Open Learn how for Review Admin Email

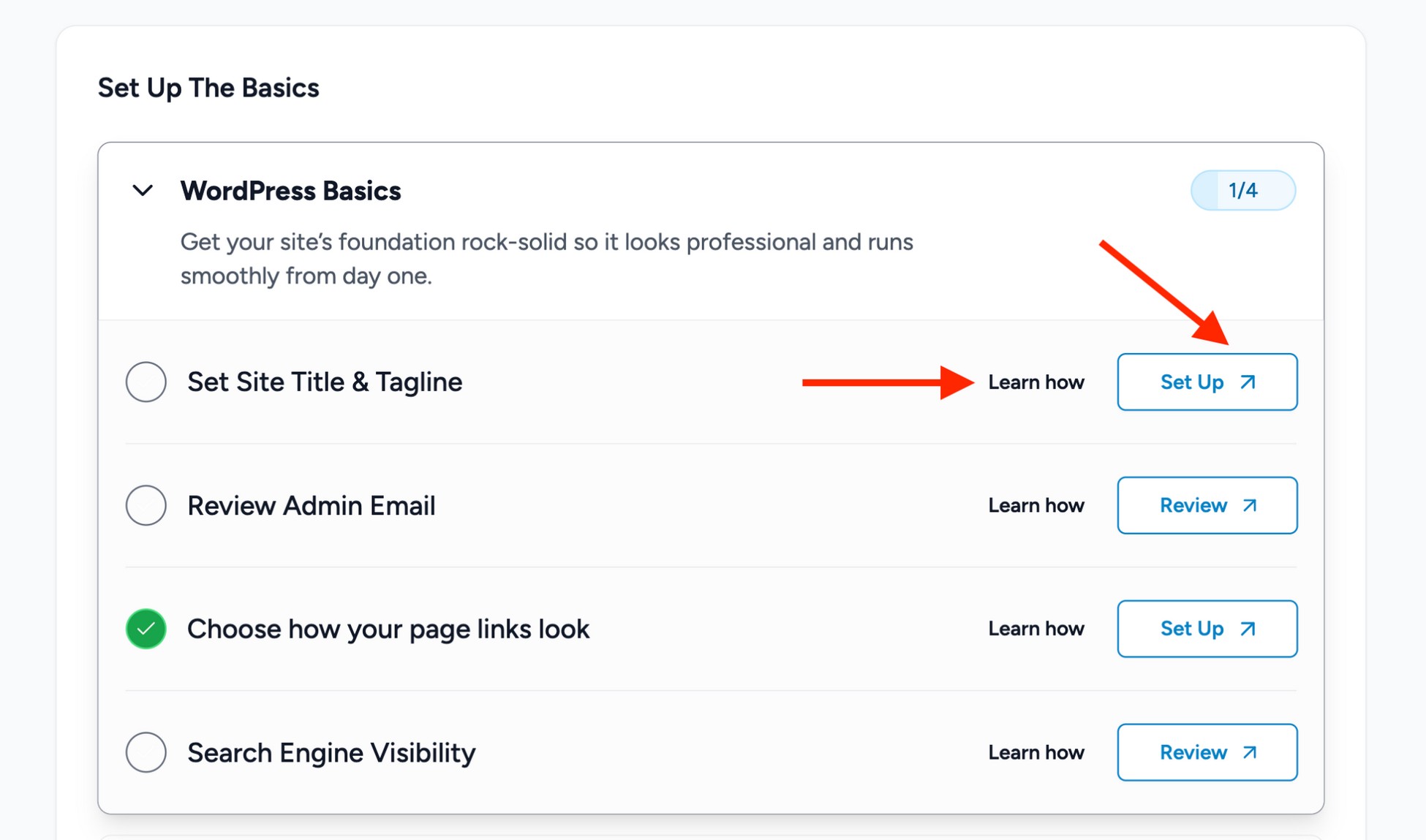tap(1035, 506)
